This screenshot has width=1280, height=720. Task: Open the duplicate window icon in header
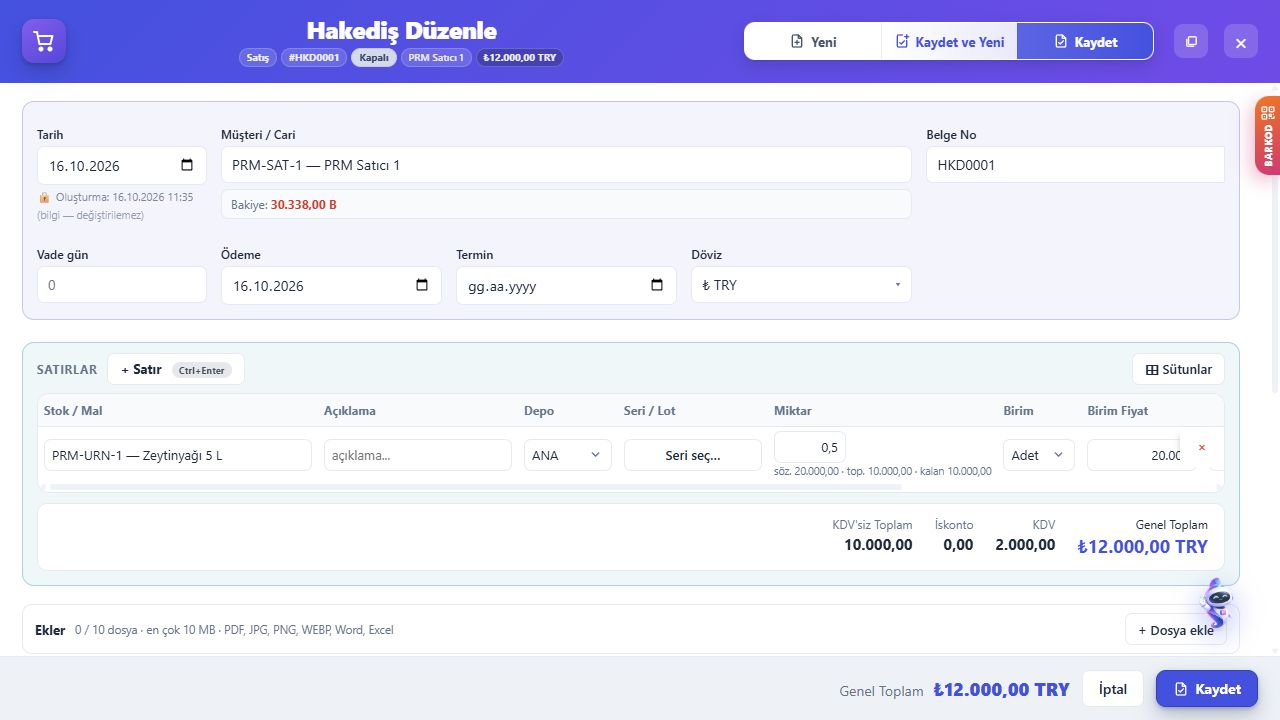tap(1191, 42)
